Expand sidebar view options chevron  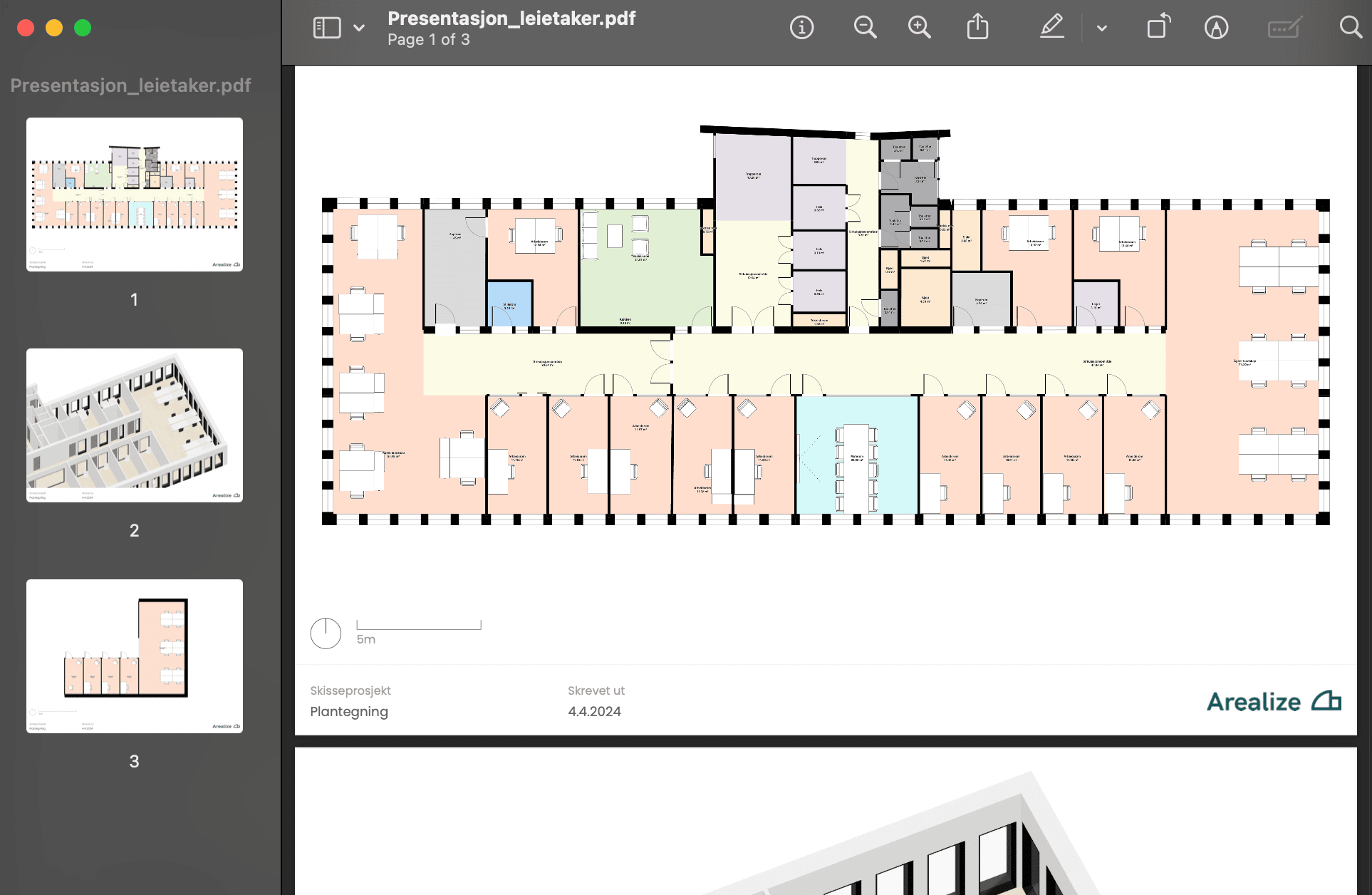tap(359, 28)
